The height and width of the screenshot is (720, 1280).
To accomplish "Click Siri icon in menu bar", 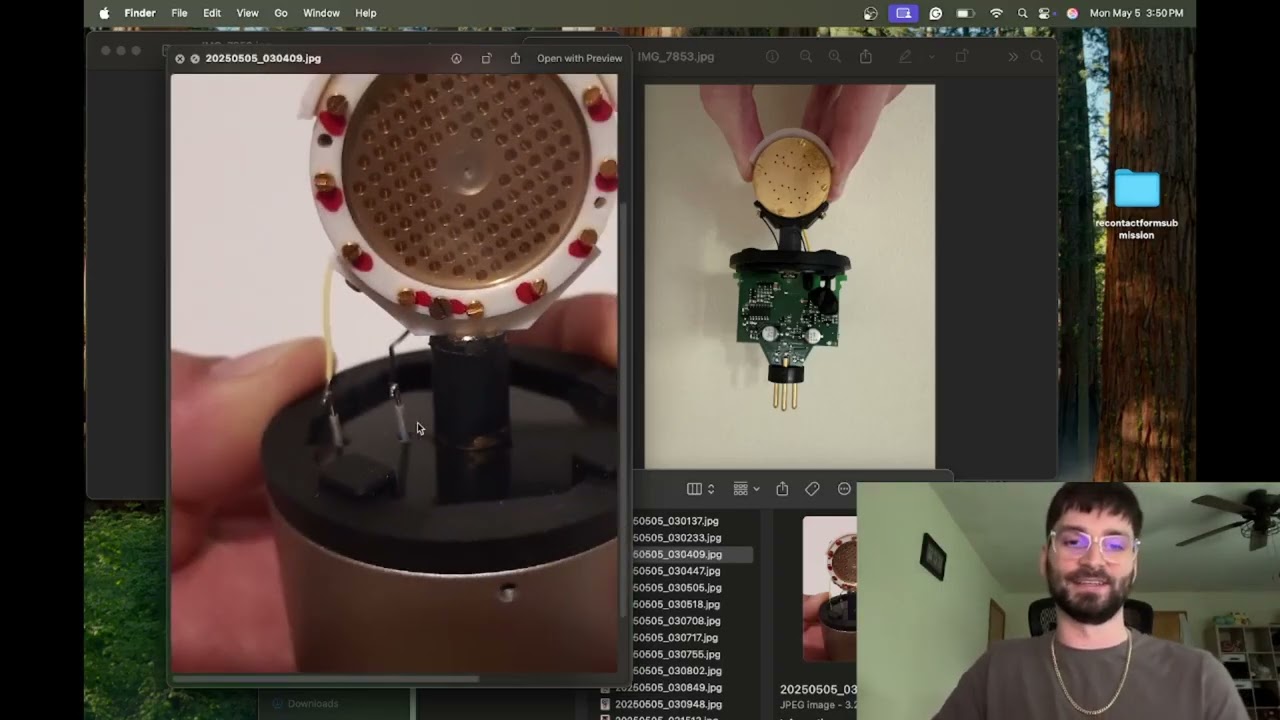I will point(1072,13).
